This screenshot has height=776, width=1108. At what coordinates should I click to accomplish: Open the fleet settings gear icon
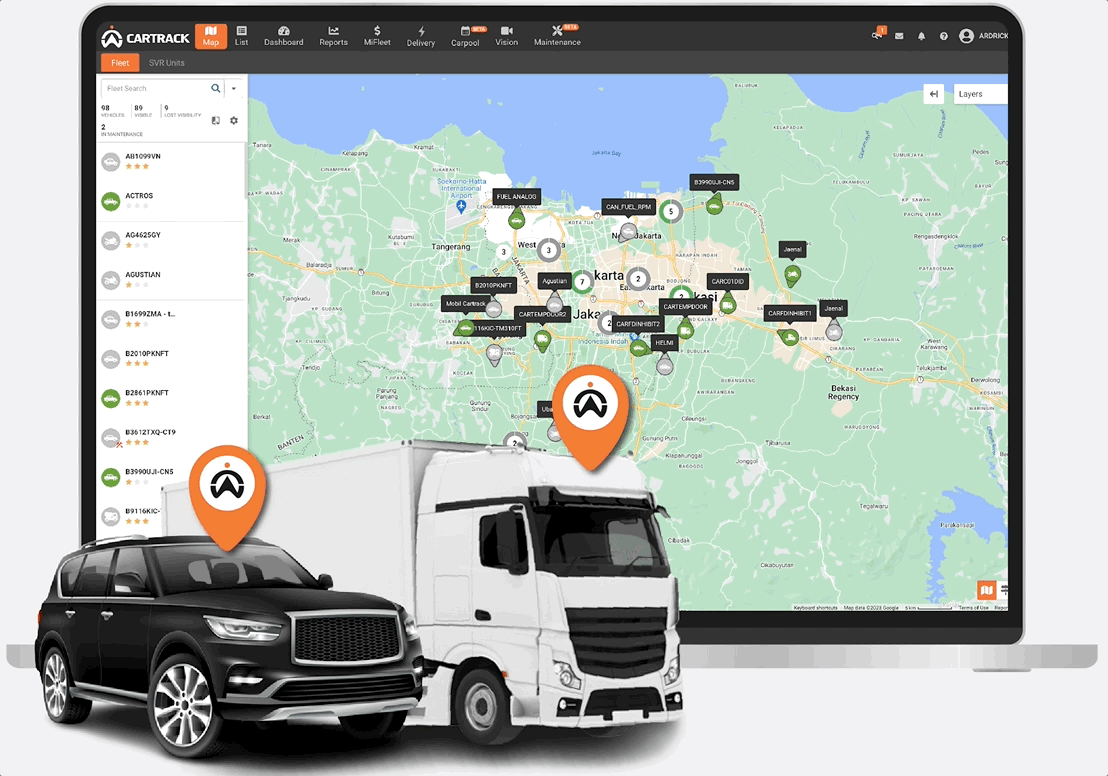(233, 120)
